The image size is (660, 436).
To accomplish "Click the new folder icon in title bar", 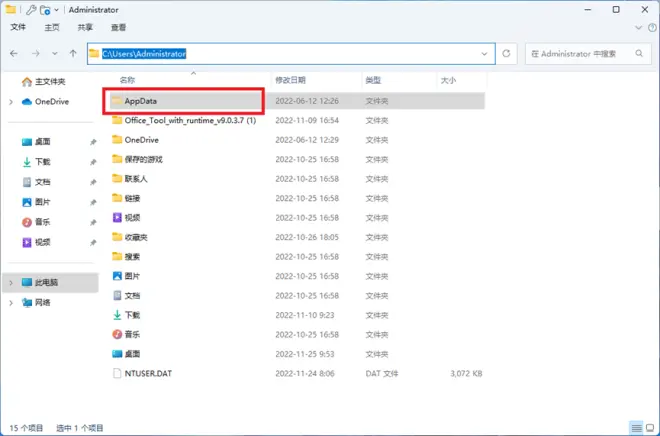I will (x=45, y=10).
